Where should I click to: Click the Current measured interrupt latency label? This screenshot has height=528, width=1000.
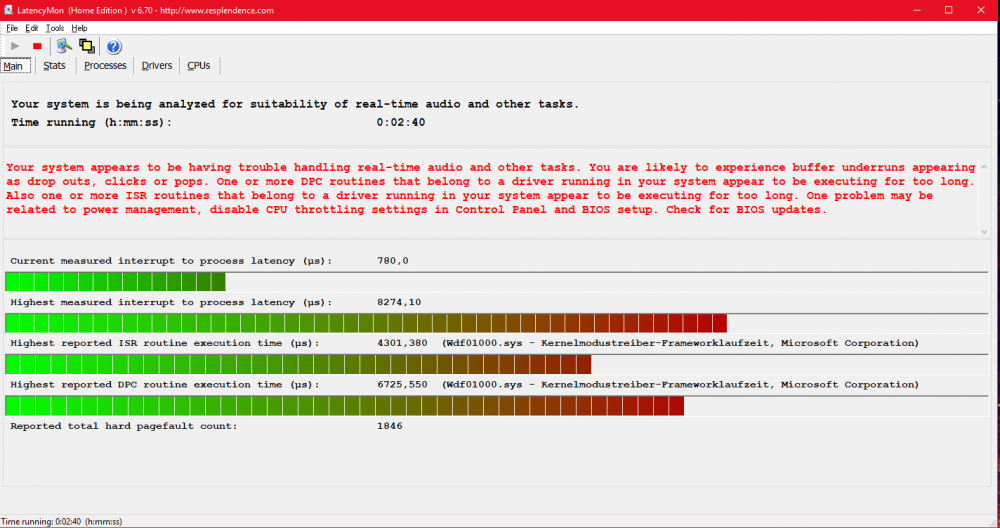tap(172, 261)
